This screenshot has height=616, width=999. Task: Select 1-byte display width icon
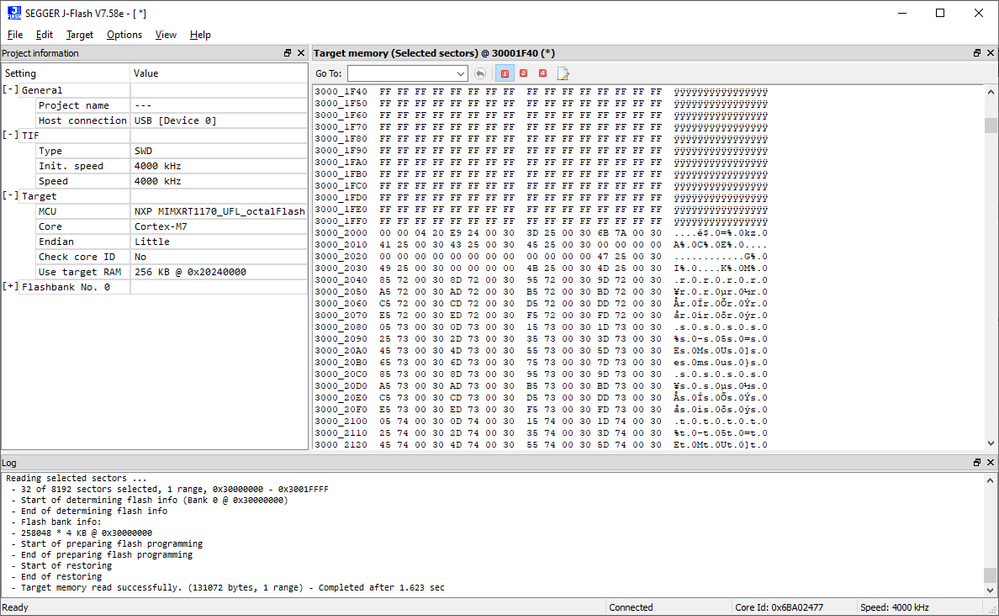coord(505,73)
